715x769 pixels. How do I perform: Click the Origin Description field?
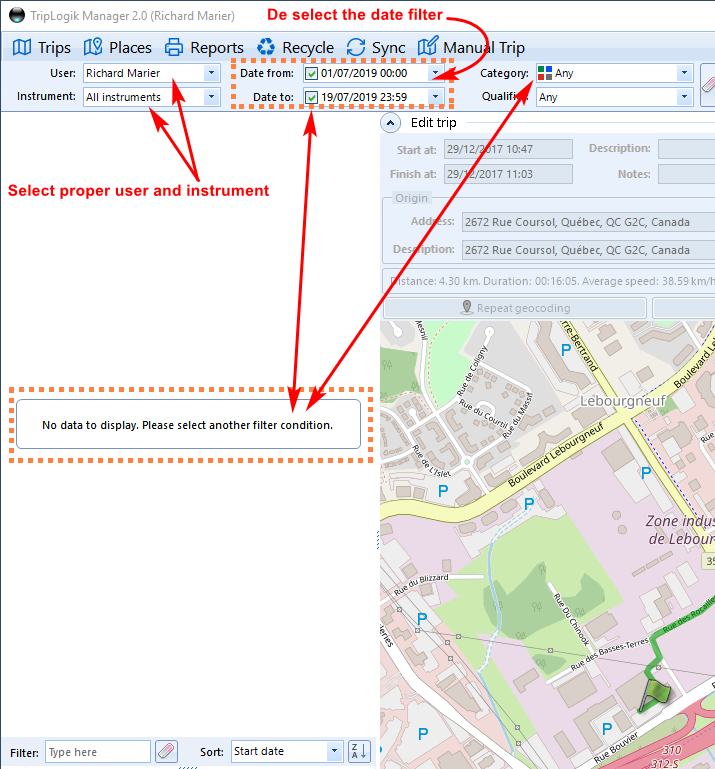tap(588, 250)
